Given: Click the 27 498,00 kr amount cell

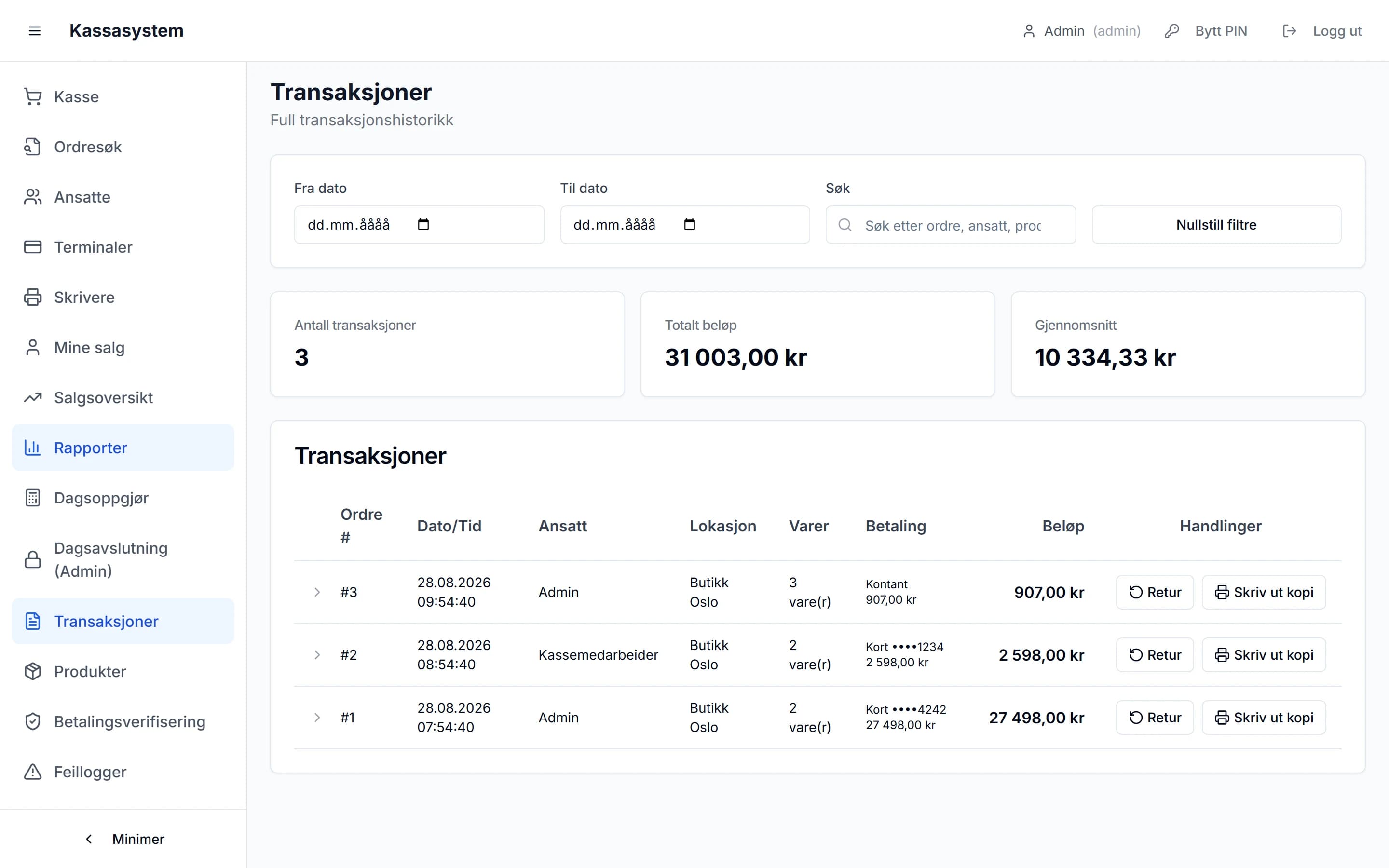Looking at the screenshot, I should (1036, 718).
